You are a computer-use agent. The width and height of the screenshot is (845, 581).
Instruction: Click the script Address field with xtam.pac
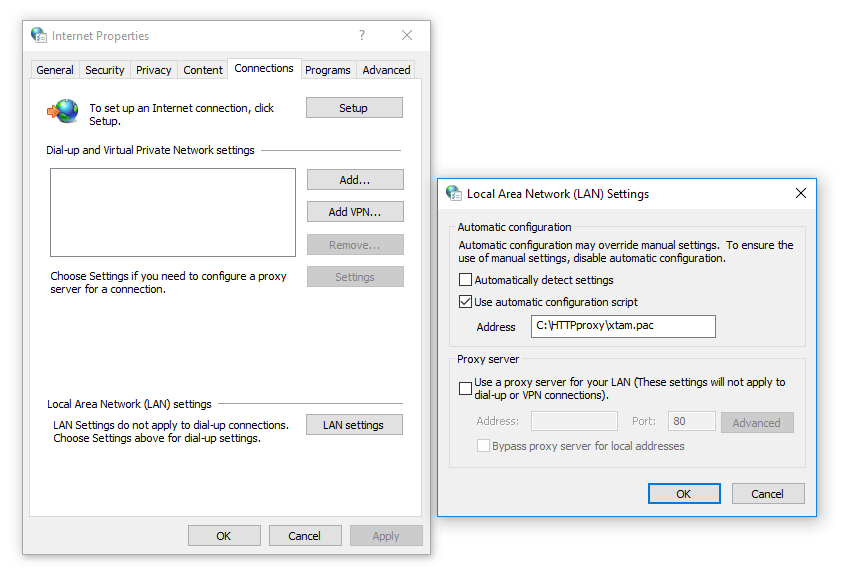[x=623, y=326]
